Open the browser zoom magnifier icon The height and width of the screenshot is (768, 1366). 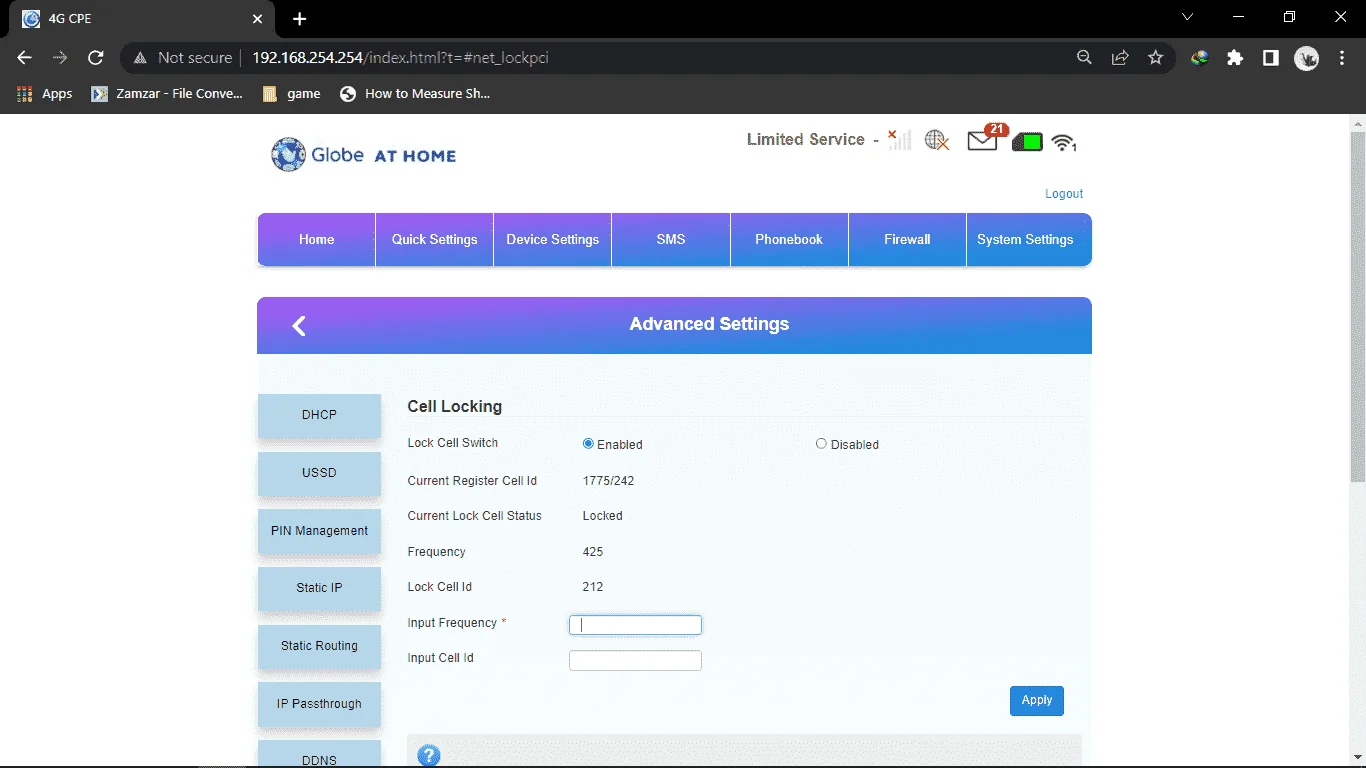(1084, 58)
